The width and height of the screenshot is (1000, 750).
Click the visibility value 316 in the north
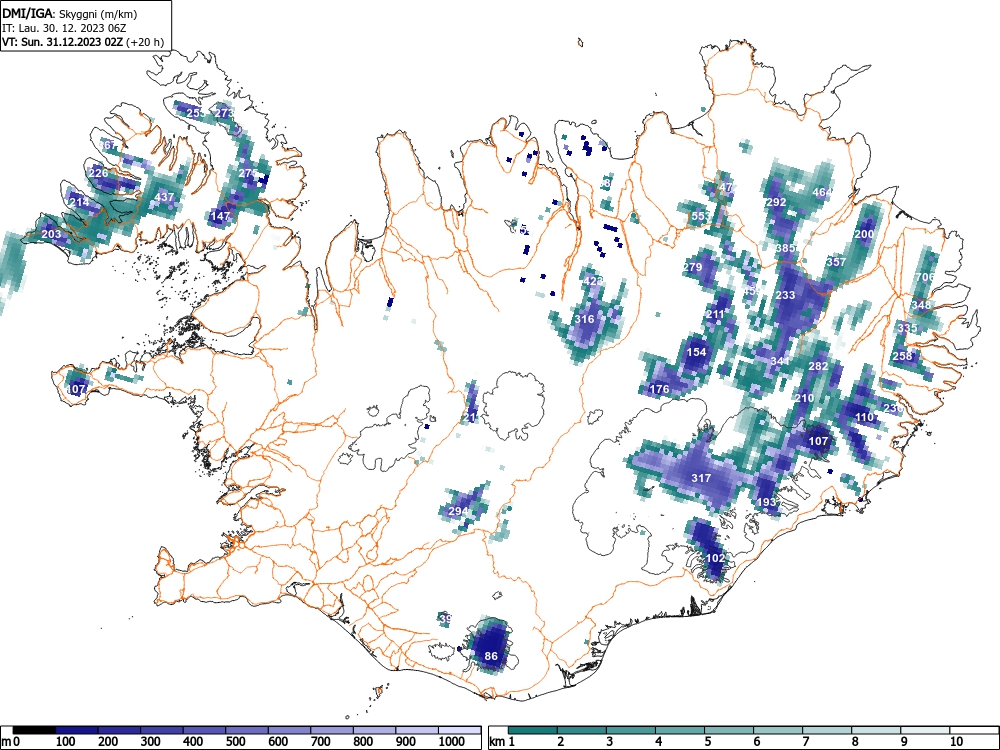585,319
